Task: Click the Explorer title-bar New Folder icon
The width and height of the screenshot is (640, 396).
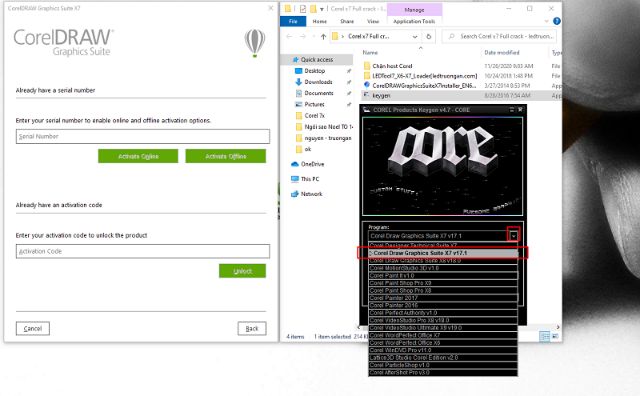Action: tap(313, 9)
